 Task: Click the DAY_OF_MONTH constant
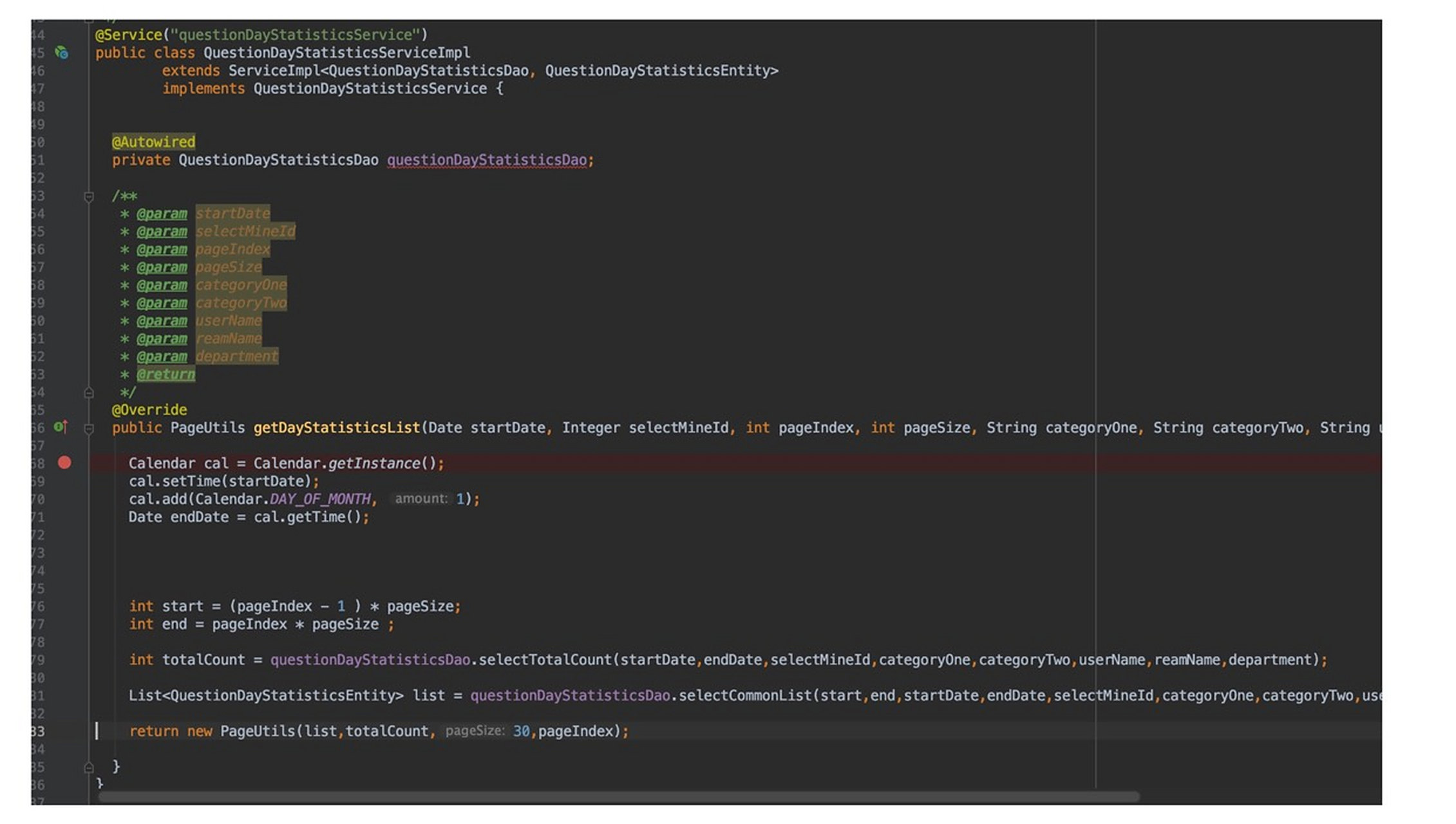coord(320,499)
